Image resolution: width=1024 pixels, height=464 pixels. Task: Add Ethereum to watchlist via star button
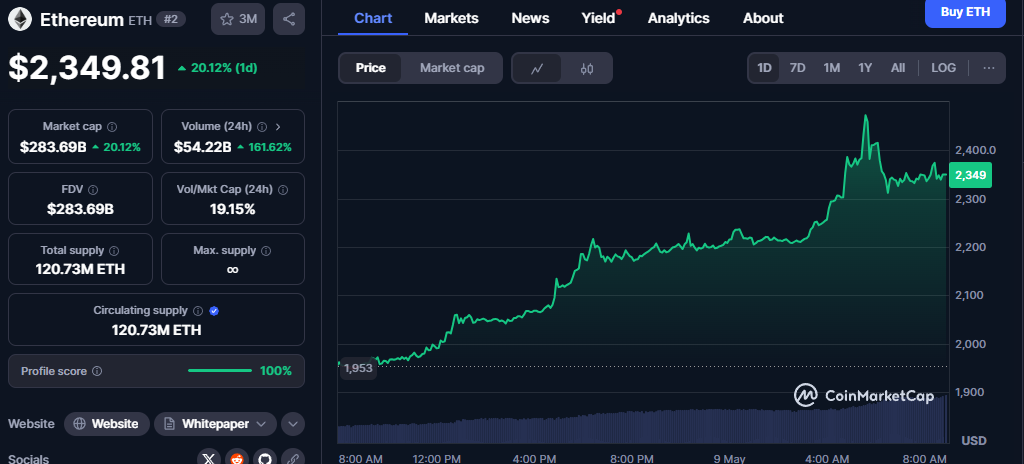point(238,19)
